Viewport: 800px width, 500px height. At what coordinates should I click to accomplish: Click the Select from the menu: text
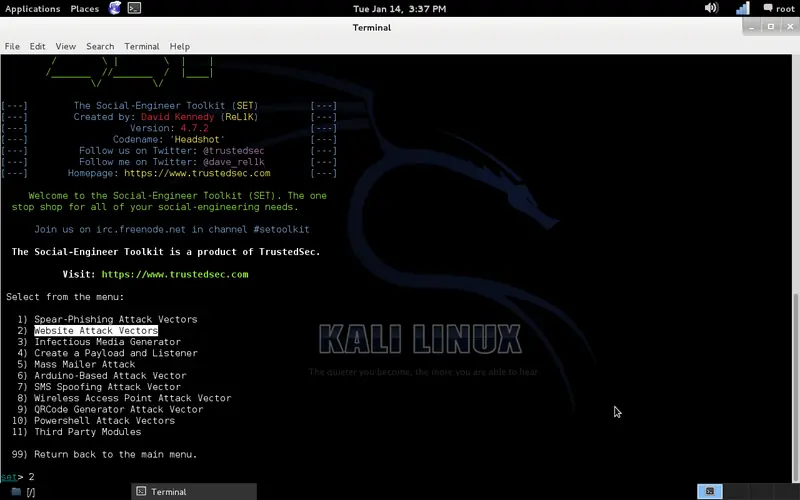(x=65, y=297)
